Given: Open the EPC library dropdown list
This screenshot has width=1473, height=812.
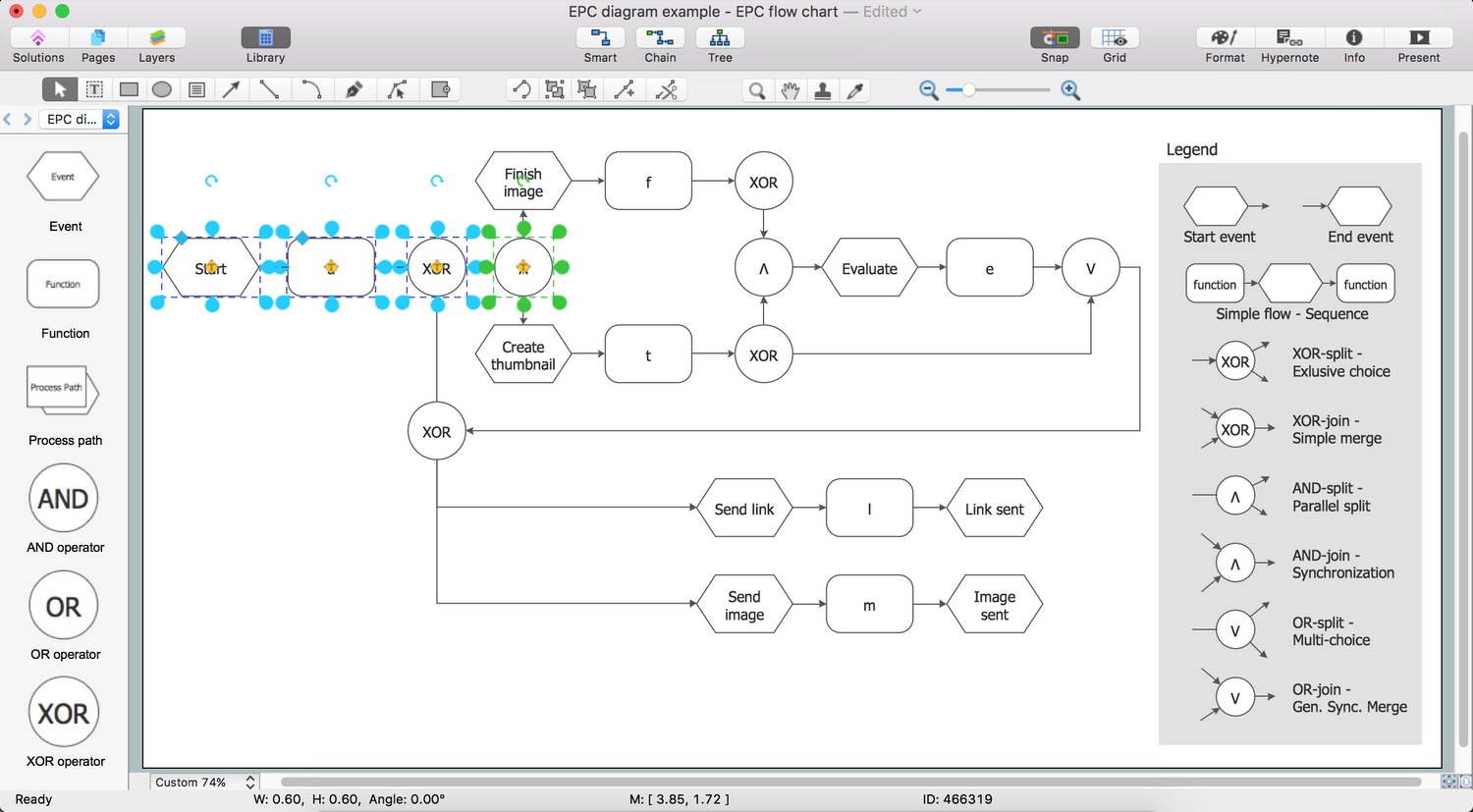Looking at the screenshot, I should (111, 119).
